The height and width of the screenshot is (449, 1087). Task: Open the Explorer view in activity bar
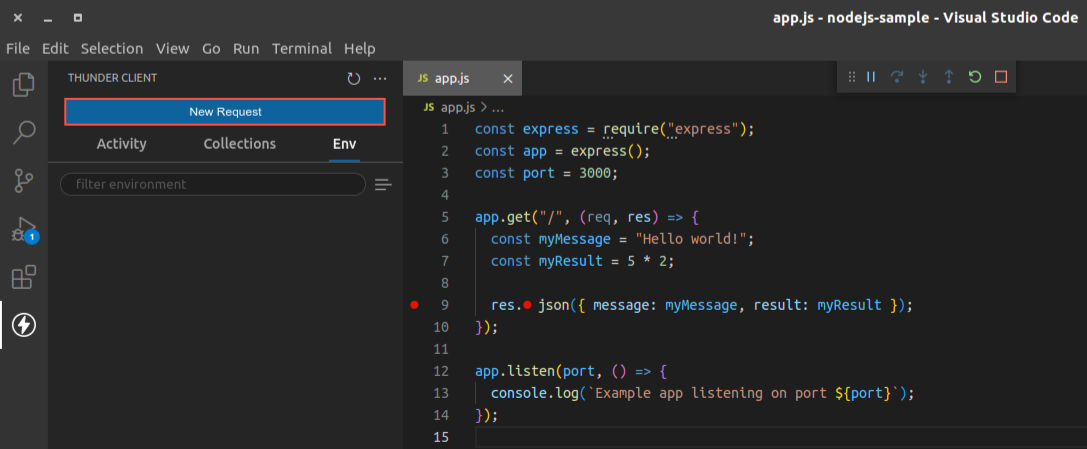[x=24, y=85]
